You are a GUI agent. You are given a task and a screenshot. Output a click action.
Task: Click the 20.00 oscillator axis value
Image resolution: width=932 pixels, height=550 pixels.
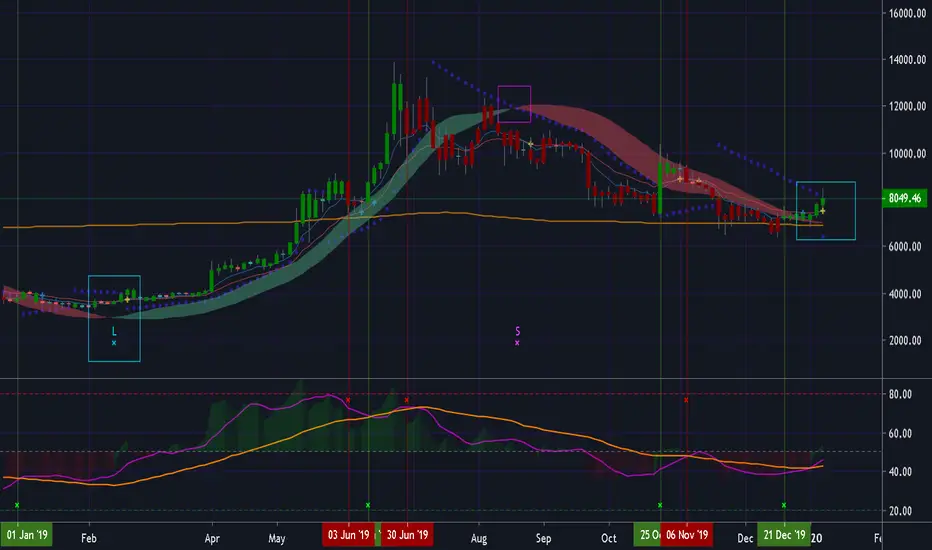(x=900, y=511)
